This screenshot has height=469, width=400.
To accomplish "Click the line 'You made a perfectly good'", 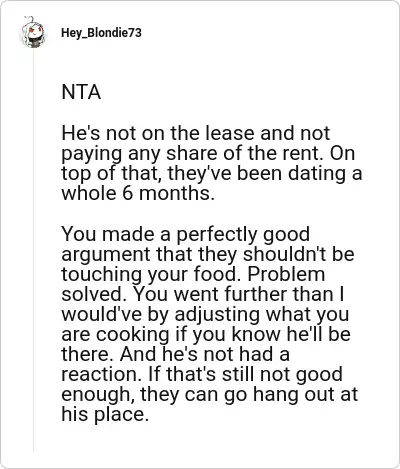I will click(x=186, y=234).
